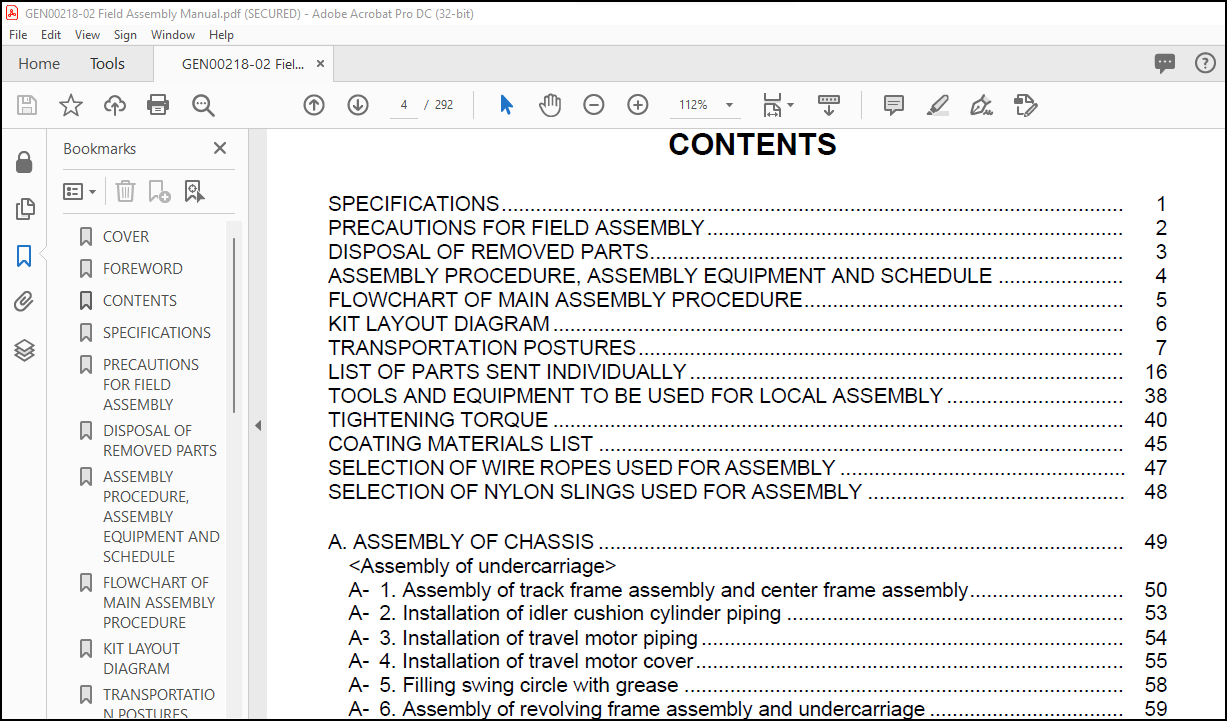Go to previous page arrow
1227x721 pixels.
click(x=314, y=105)
